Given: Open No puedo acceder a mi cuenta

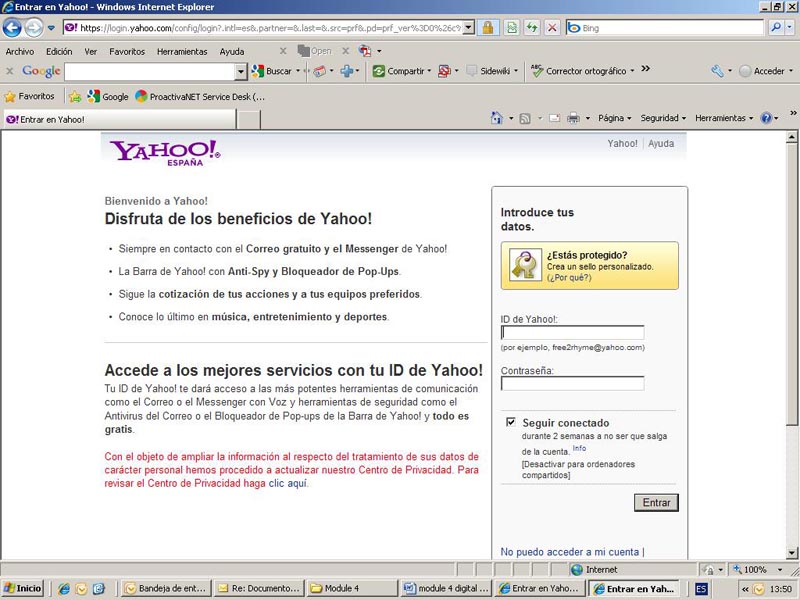Looking at the screenshot, I should pyautogui.click(x=569, y=552).
